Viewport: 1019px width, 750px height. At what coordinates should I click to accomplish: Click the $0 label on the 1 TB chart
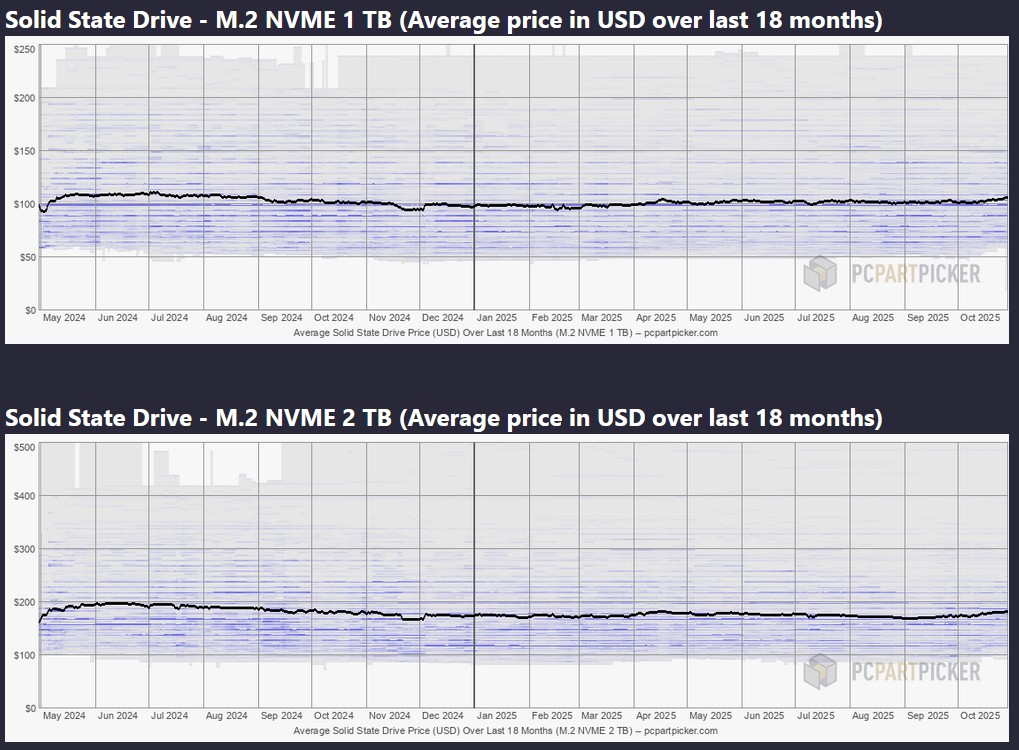(x=30, y=311)
